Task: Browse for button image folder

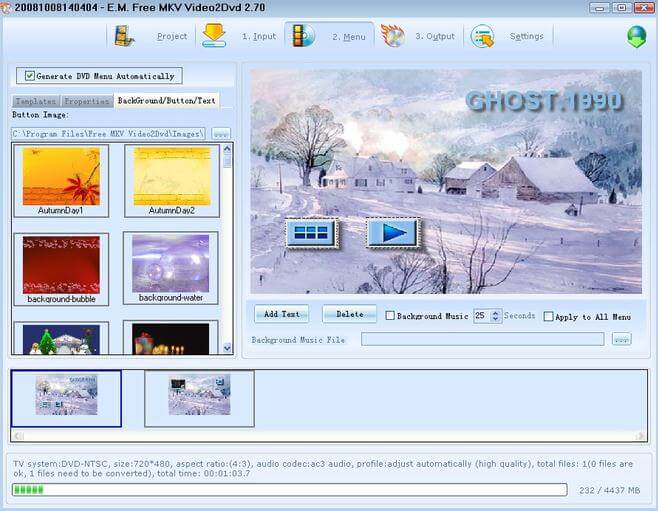Action: [221, 134]
